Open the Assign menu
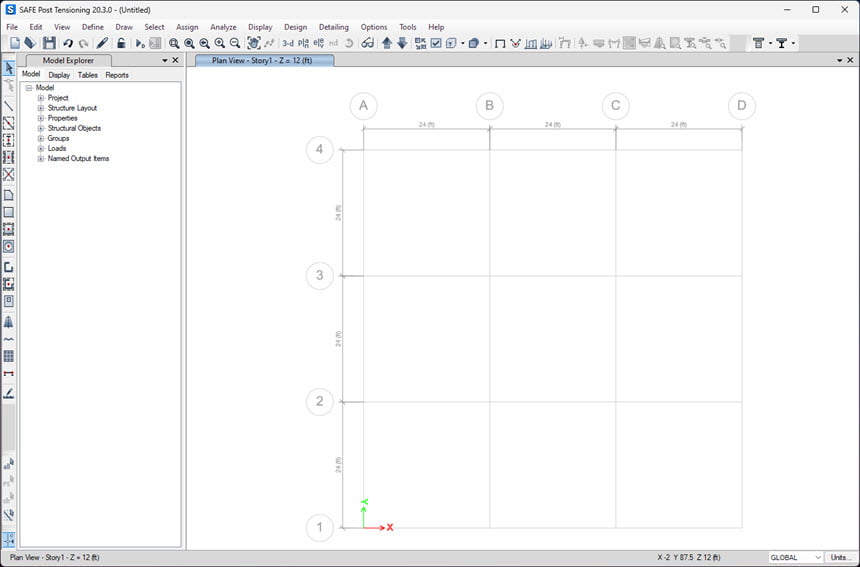Viewport: 860px width, 567px height. [187, 27]
